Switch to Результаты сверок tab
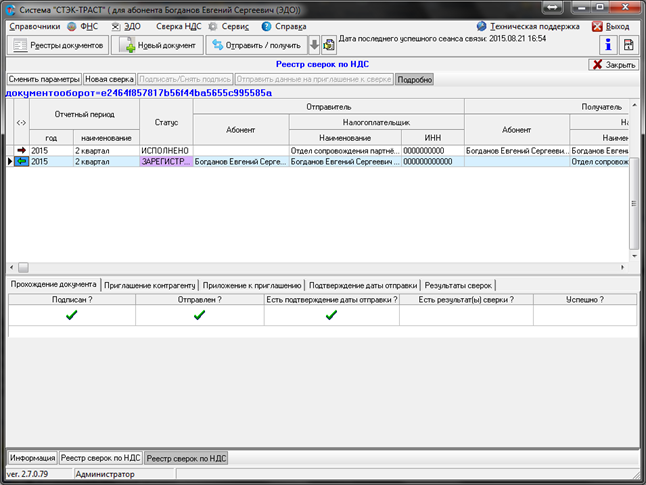Image resolution: width=646 pixels, height=485 pixels. 458,285
